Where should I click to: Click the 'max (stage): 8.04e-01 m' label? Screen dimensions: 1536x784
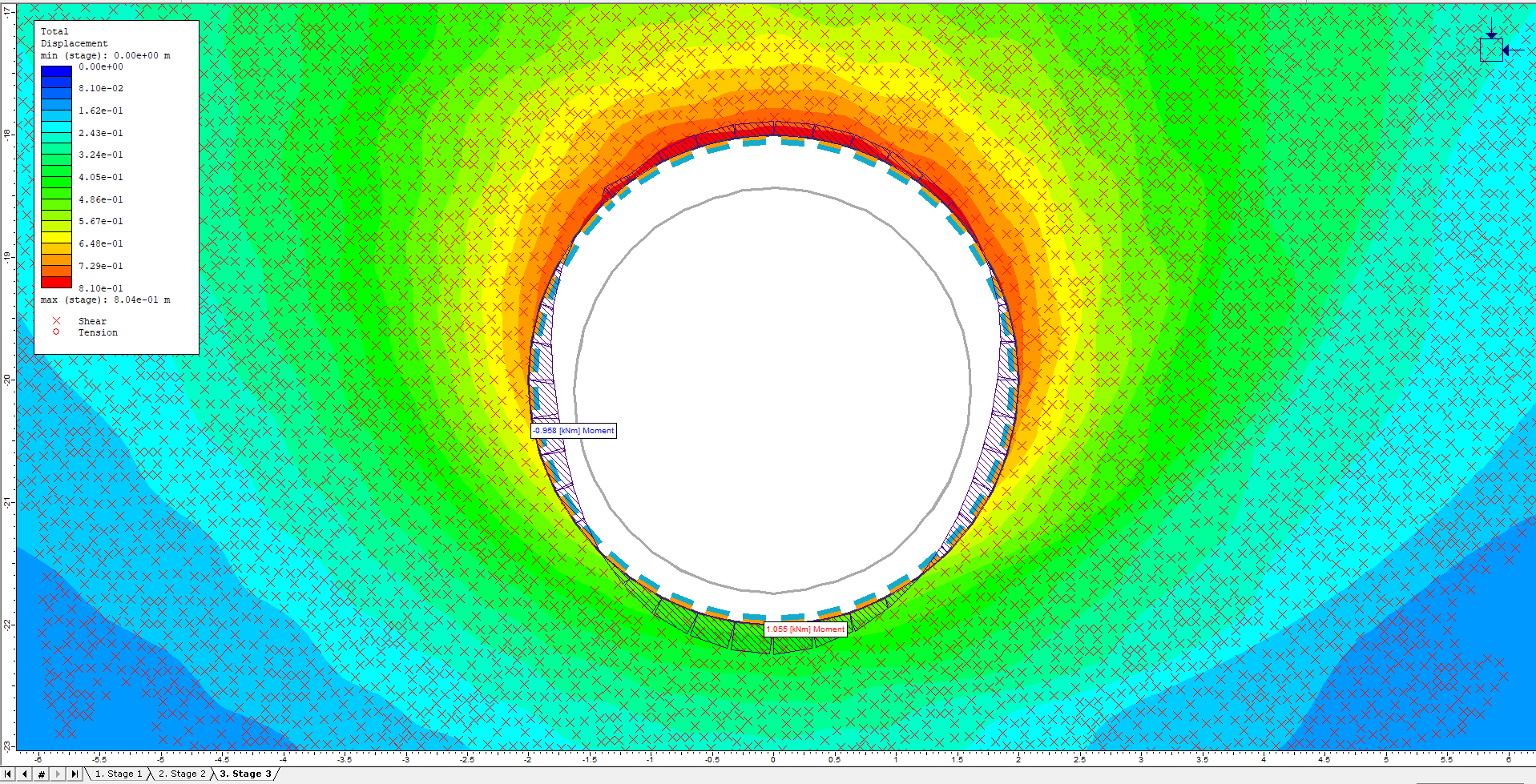[104, 300]
